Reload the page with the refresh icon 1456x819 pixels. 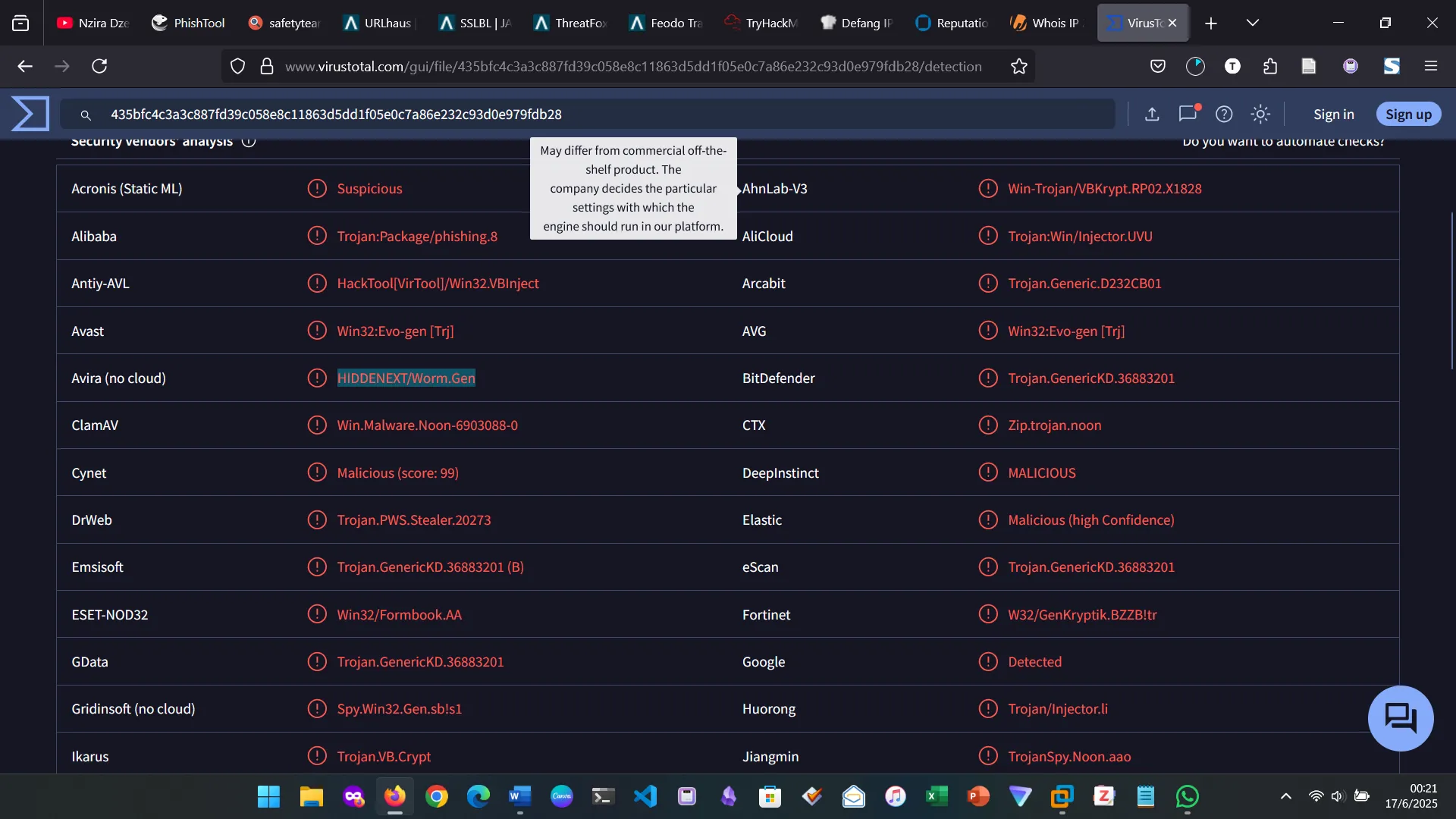click(99, 66)
